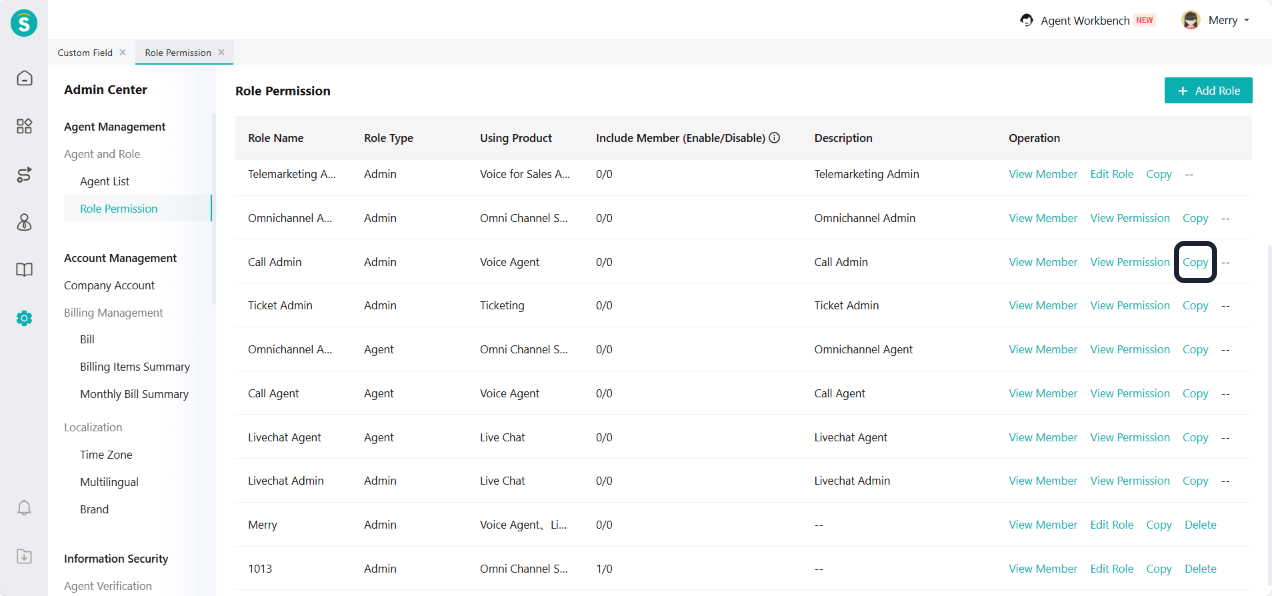The height and width of the screenshot is (596, 1272).
Task: Click the info icon beside Include Member header
Action: (774, 138)
